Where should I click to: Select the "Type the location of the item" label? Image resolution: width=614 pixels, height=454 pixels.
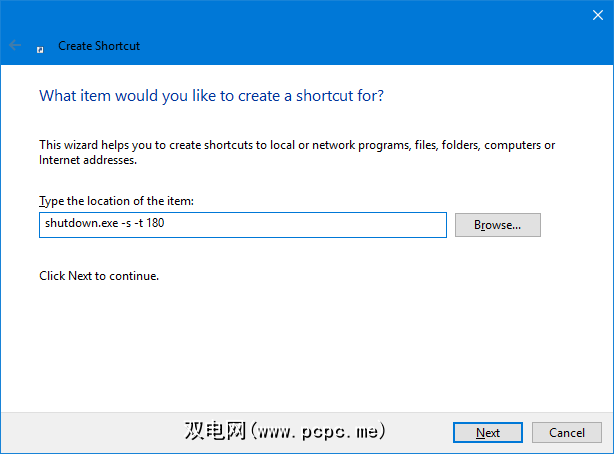[116, 201]
